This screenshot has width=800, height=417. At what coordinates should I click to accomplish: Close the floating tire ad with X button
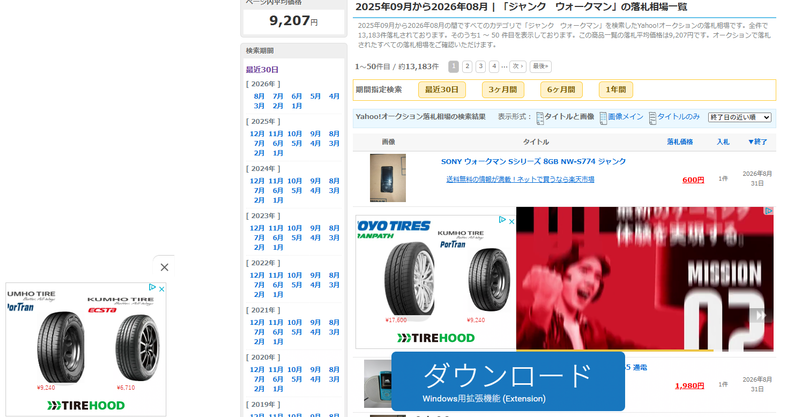164,267
